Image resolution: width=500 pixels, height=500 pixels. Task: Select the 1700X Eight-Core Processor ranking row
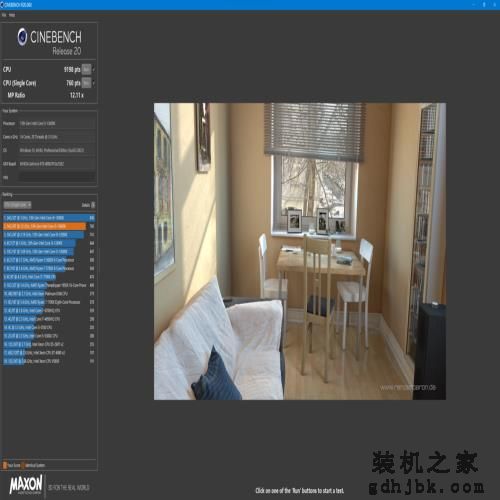pyautogui.click(x=49, y=302)
